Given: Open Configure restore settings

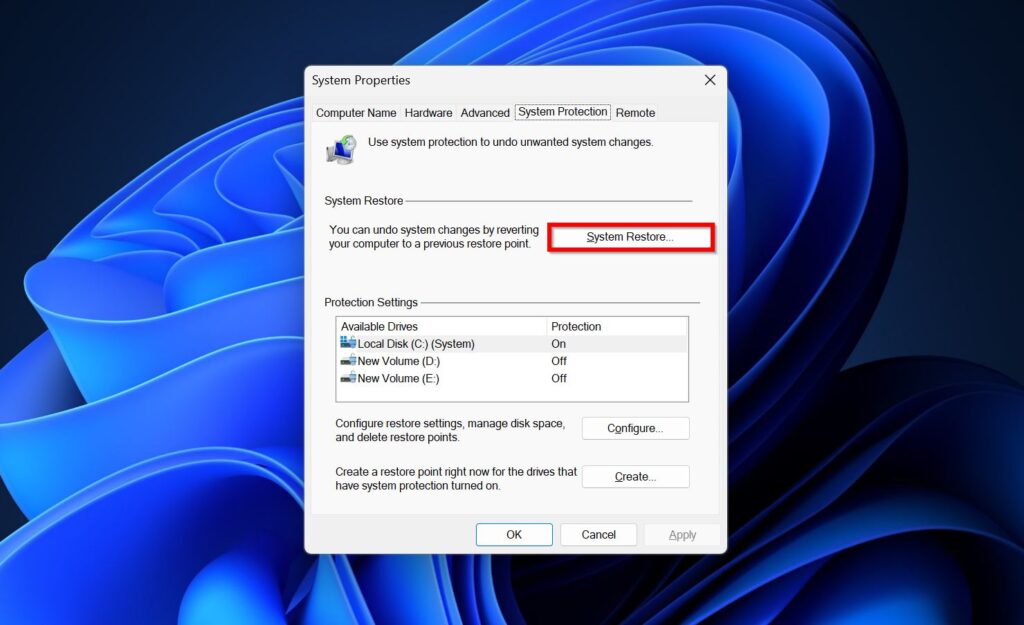Looking at the screenshot, I should click(x=635, y=428).
